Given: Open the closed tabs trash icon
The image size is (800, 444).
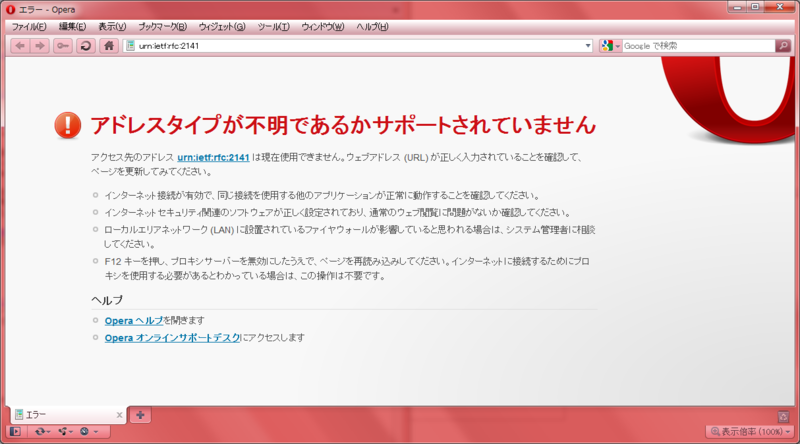Looking at the screenshot, I should (784, 416).
